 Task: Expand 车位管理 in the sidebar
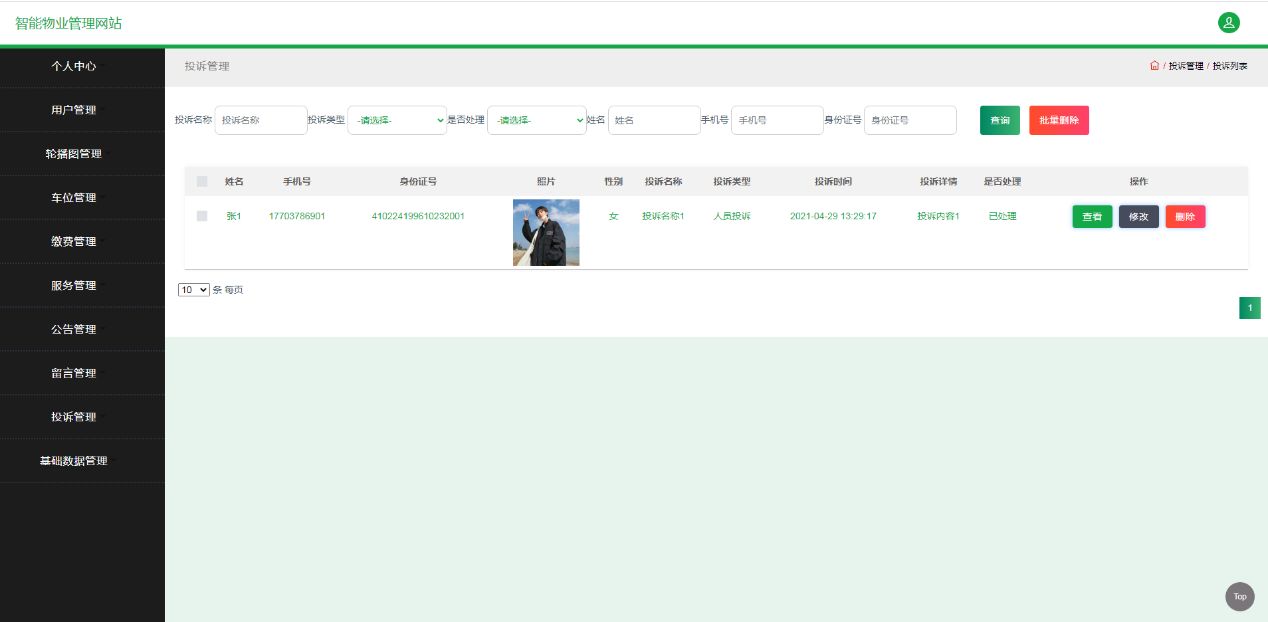point(82,198)
